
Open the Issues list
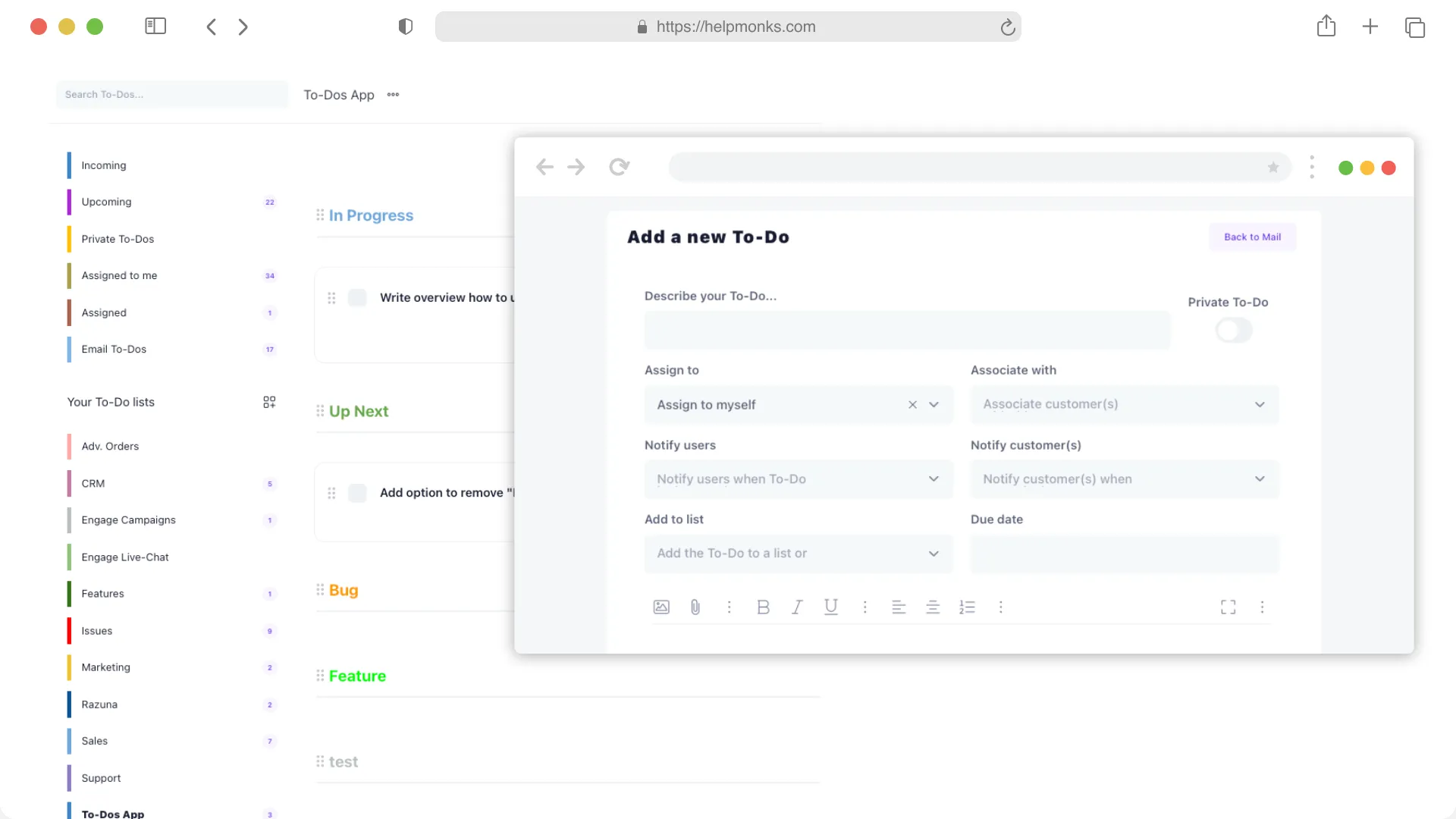coord(96,631)
